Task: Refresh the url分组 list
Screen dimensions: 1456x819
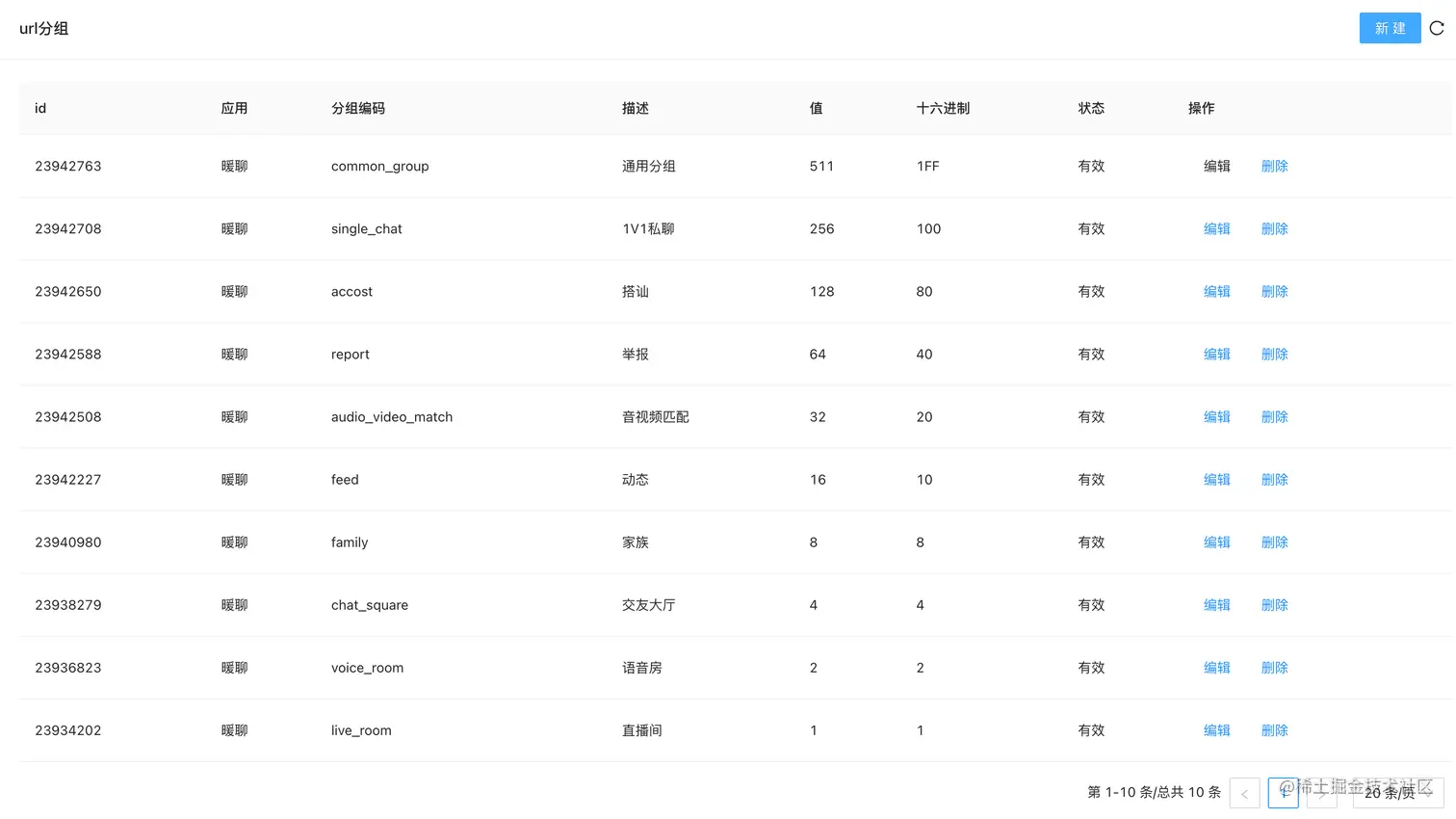Action: click(x=1437, y=28)
